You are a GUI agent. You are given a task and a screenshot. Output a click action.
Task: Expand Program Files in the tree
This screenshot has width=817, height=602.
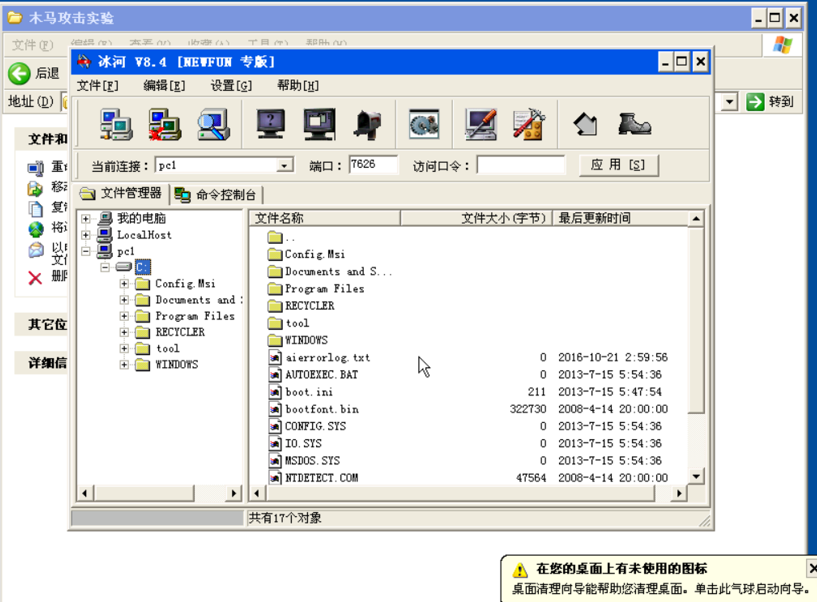[x=124, y=316]
